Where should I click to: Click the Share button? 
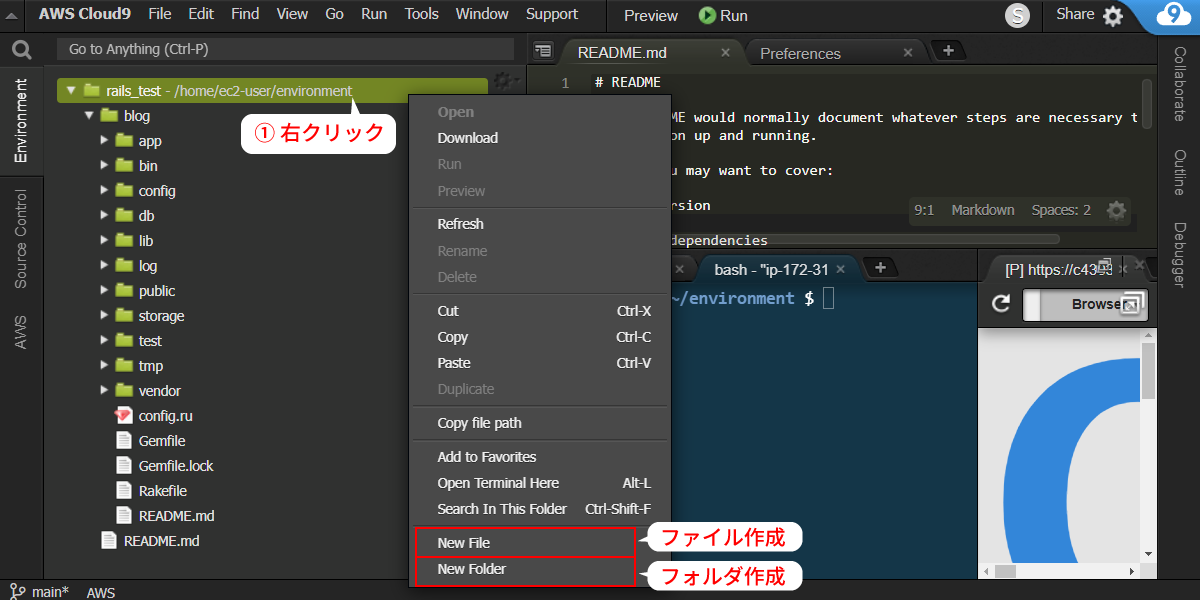pos(1075,14)
